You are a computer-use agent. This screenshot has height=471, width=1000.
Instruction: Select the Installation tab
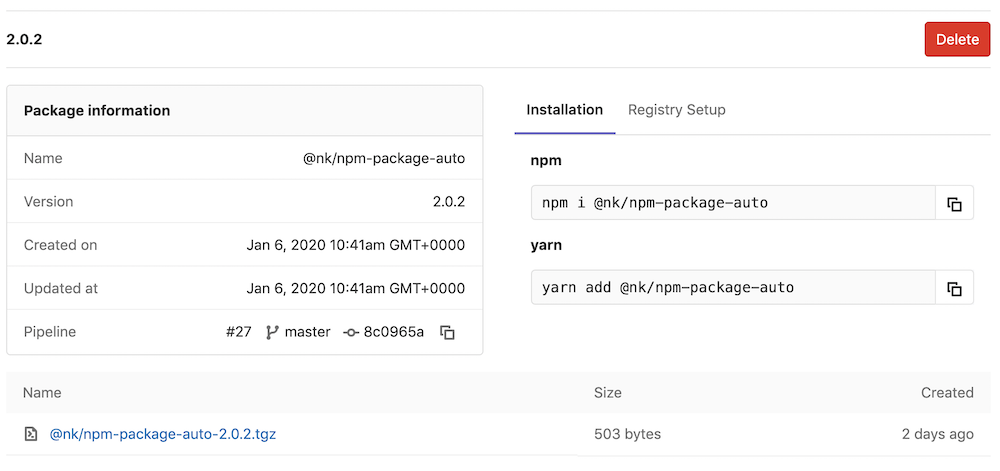564,110
